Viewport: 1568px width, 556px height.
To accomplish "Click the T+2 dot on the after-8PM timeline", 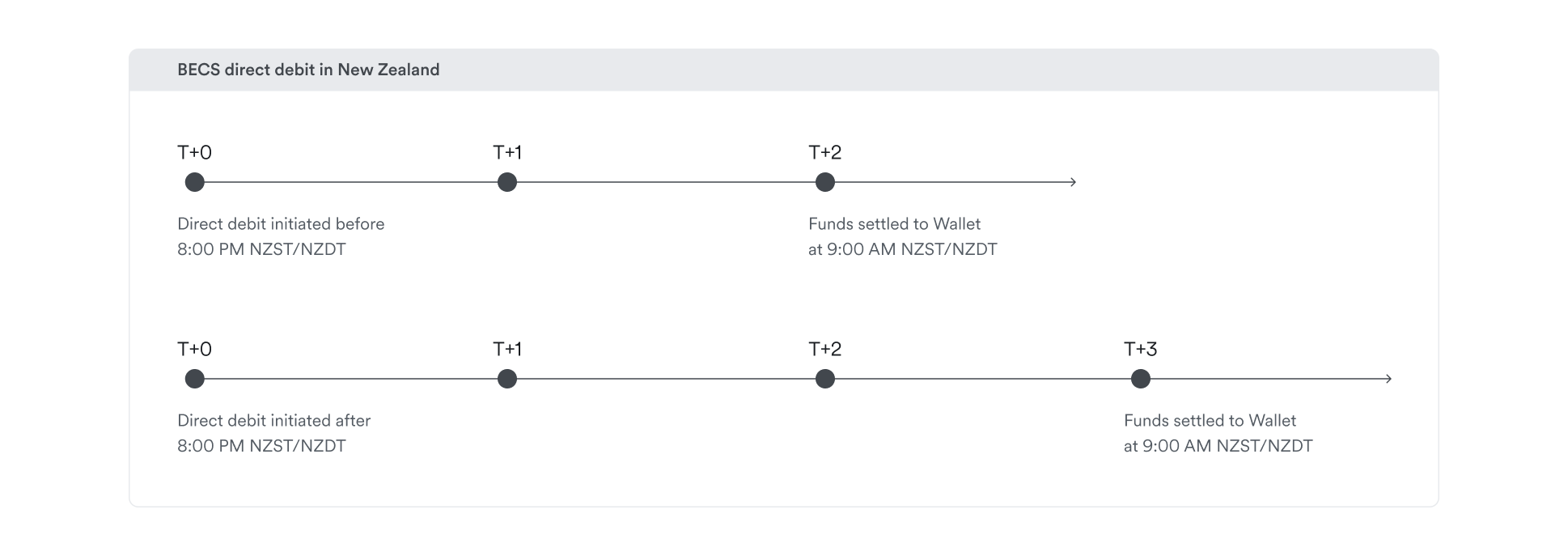I will tap(824, 379).
